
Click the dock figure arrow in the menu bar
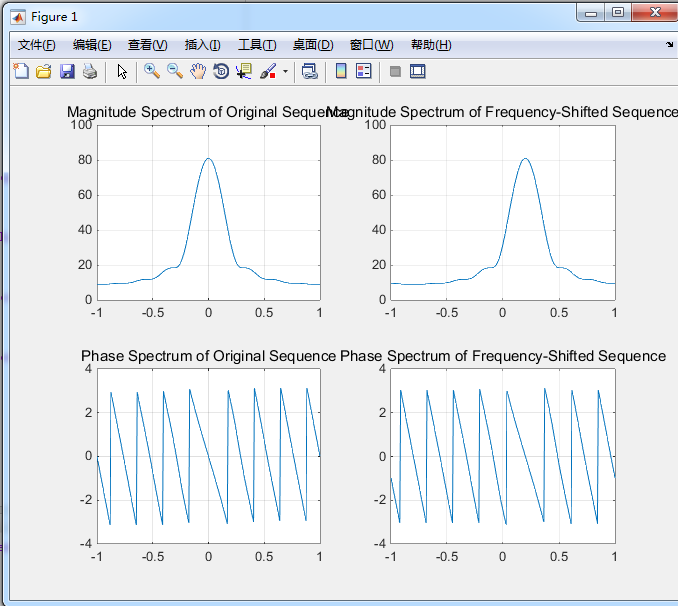point(670,44)
